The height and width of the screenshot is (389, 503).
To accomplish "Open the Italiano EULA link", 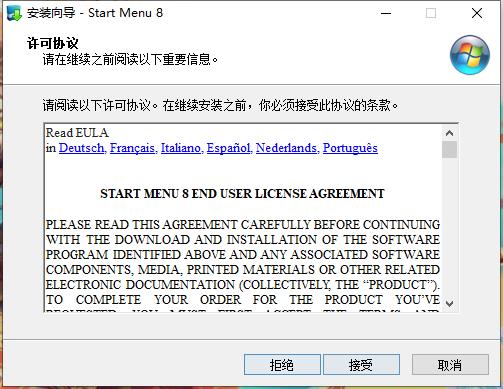I will (x=181, y=148).
